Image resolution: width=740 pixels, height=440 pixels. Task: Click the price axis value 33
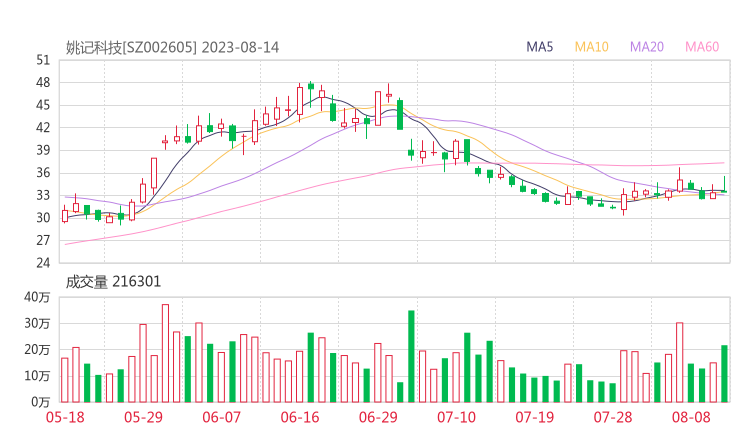coord(43,195)
